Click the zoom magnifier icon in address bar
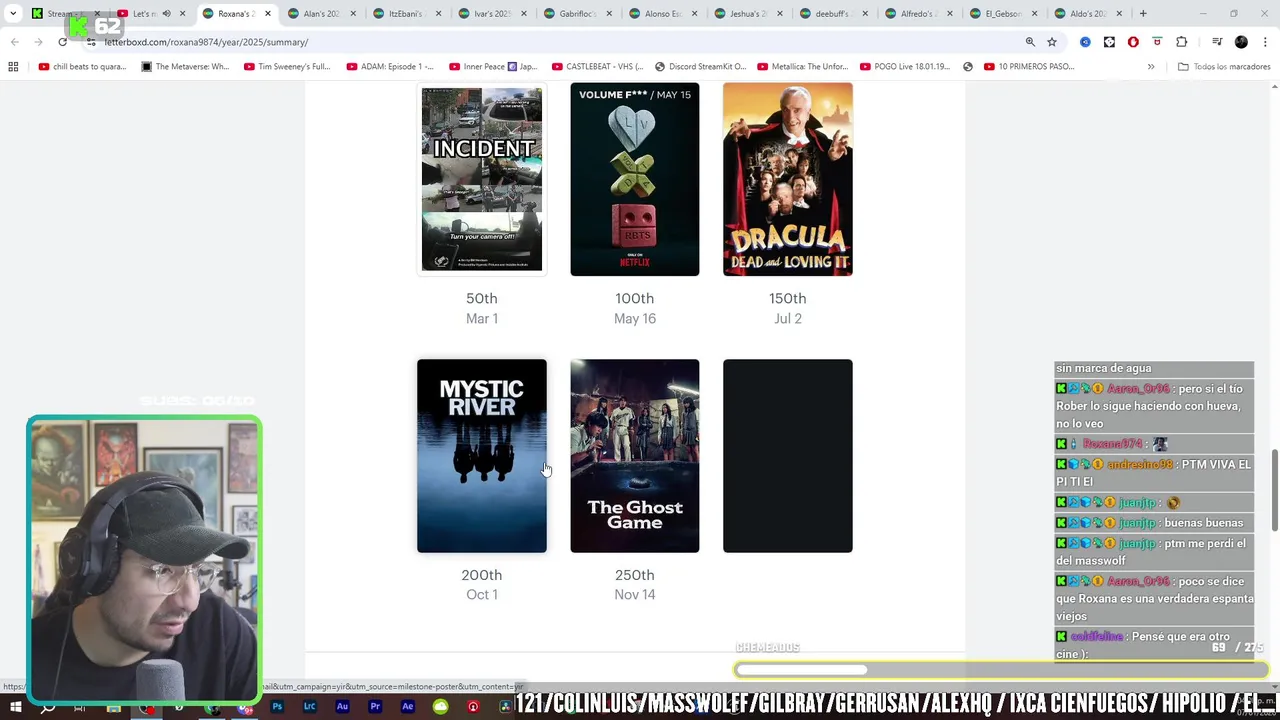Viewport: 1280px width, 720px height. coord(1030,42)
